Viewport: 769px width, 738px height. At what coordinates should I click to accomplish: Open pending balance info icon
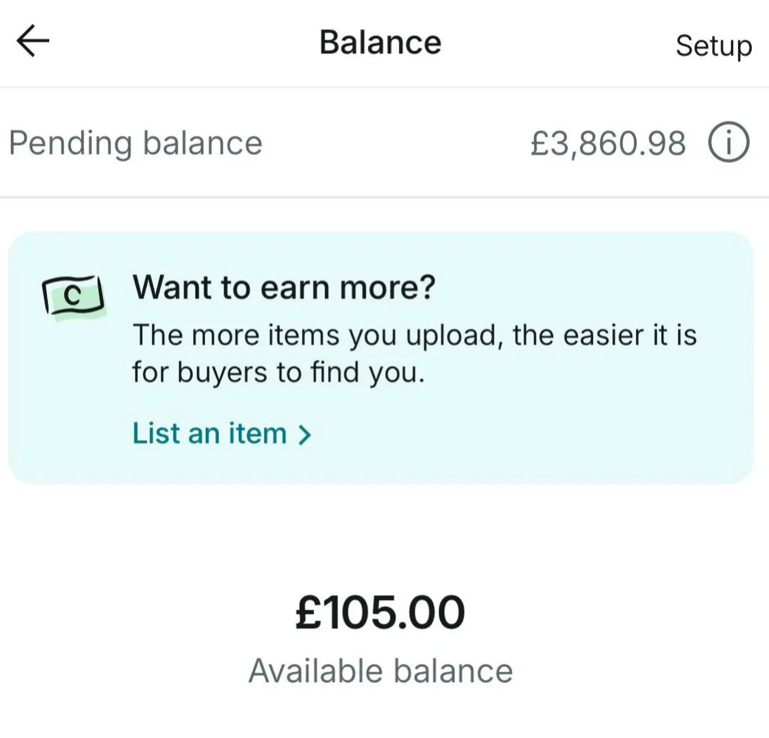point(728,142)
